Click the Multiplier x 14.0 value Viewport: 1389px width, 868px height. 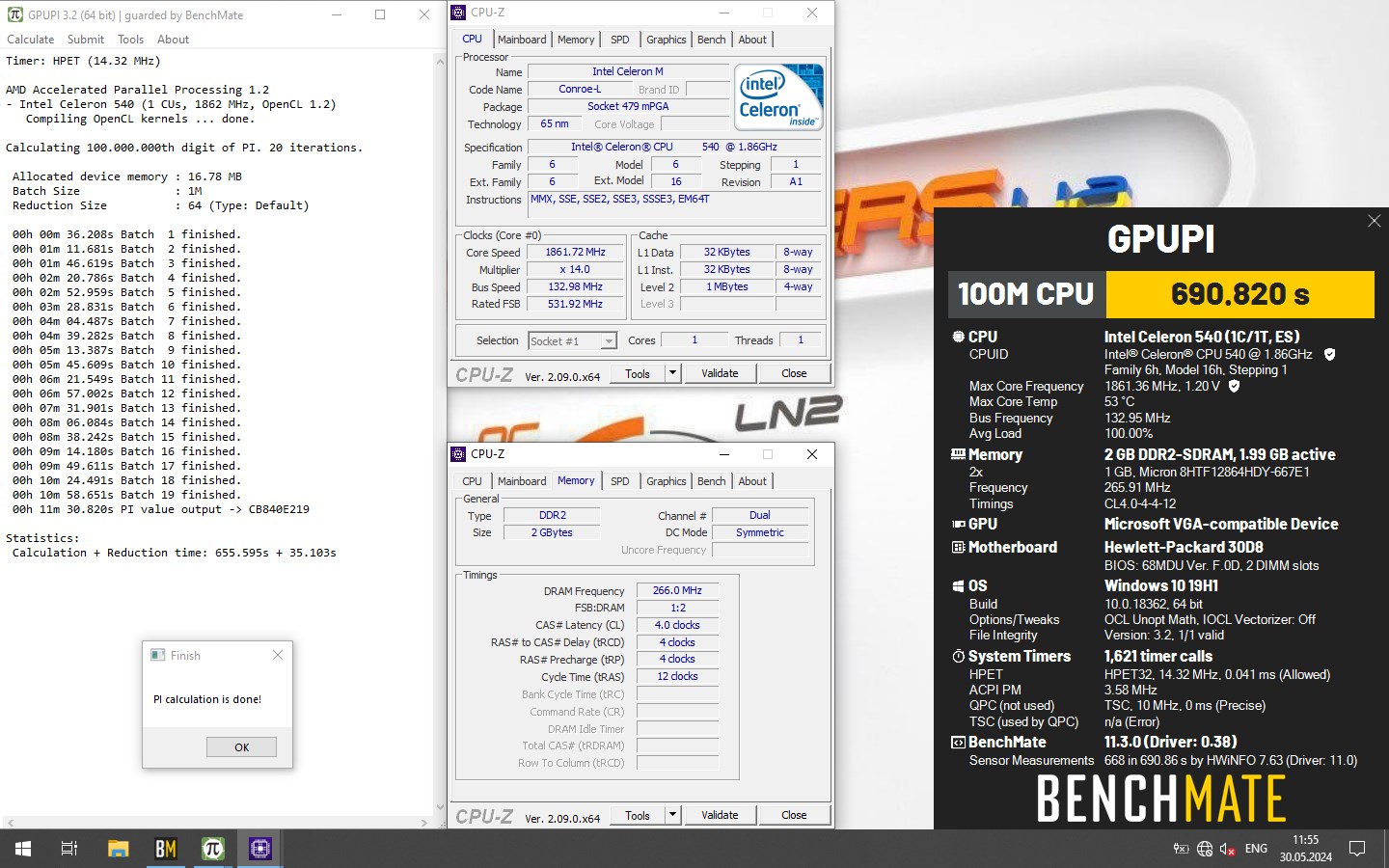(x=576, y=270)
